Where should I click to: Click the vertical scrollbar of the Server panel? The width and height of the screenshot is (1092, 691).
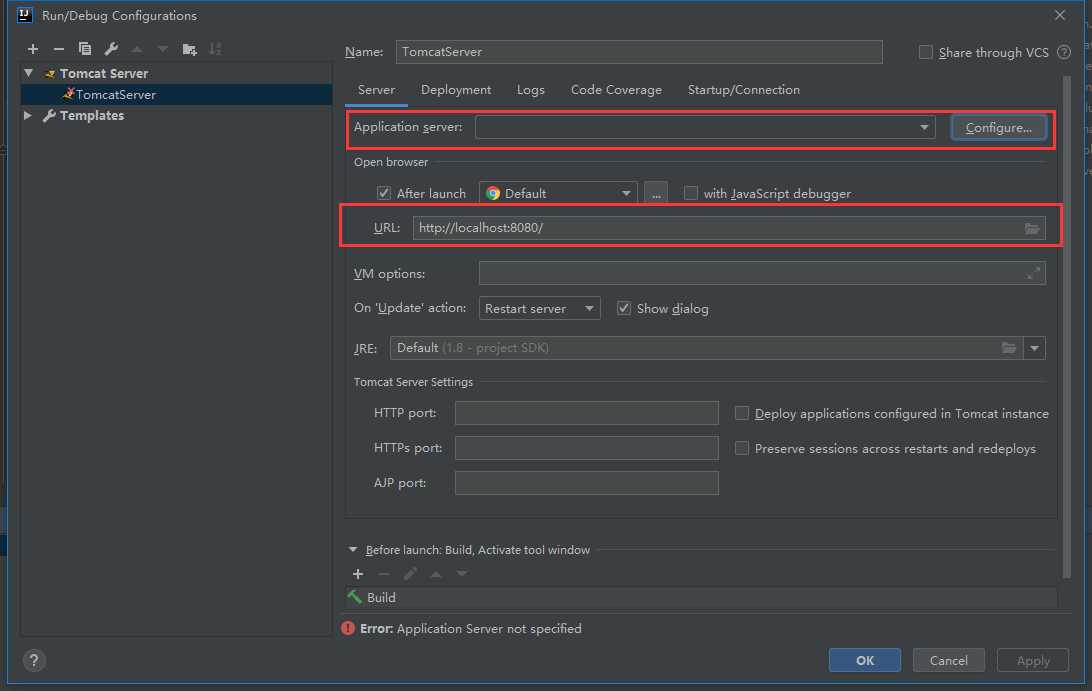(x=1066, y=327)
